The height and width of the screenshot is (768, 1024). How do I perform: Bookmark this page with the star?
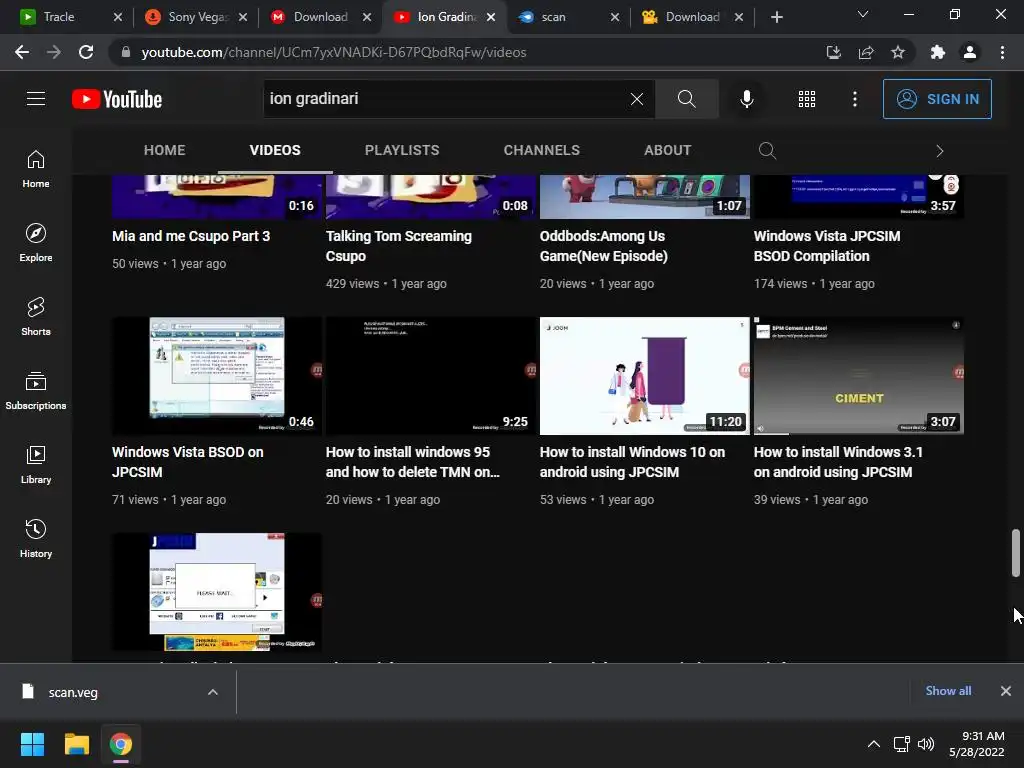click(898, 52)
